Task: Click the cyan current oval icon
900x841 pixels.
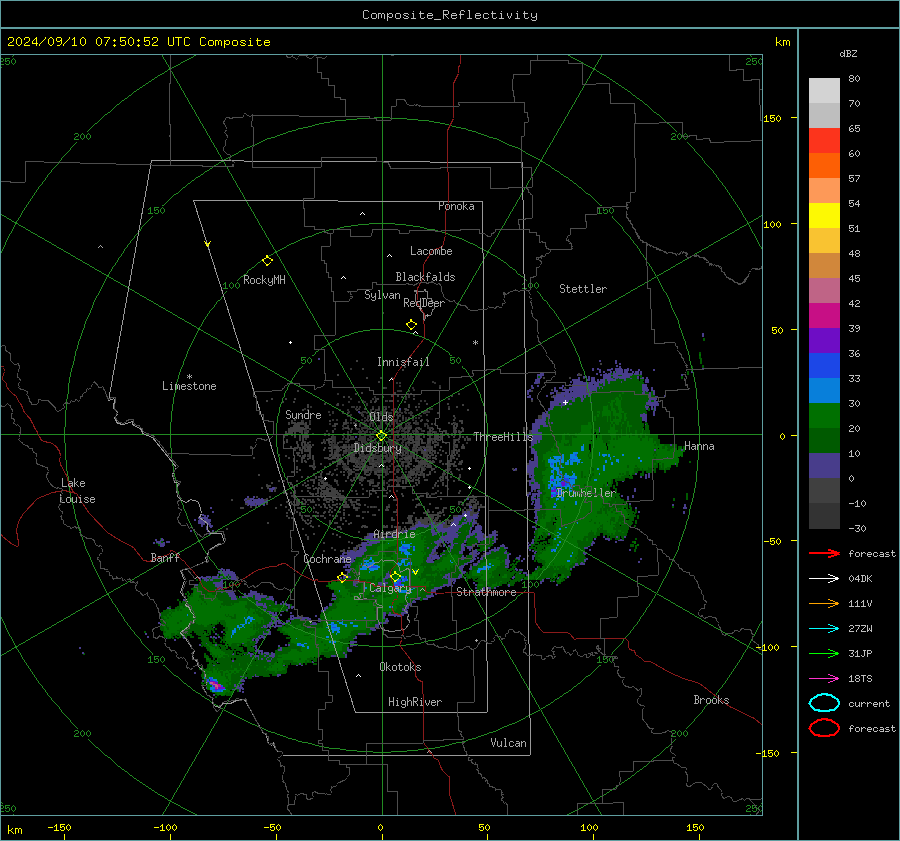Action: [x=824, y=703]
